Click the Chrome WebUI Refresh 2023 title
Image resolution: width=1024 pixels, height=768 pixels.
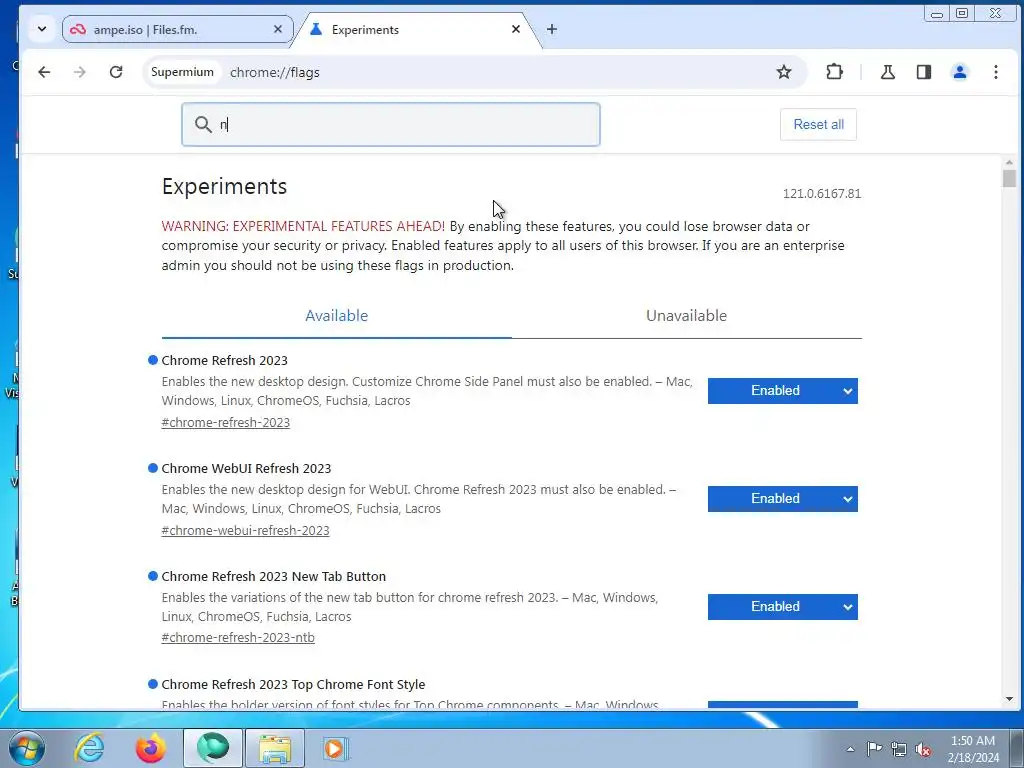coord(246,468)
